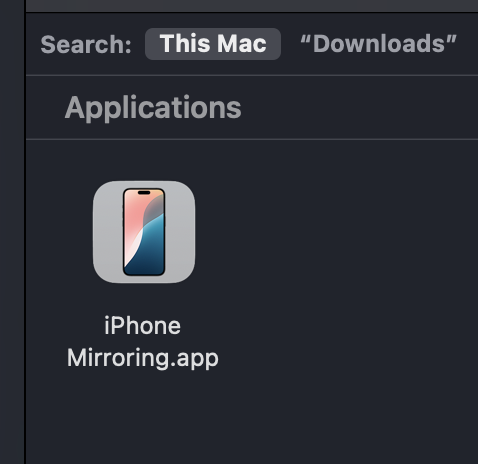
Task: Click the sidebar divider beside the results pane
Action: click(25, 233)
